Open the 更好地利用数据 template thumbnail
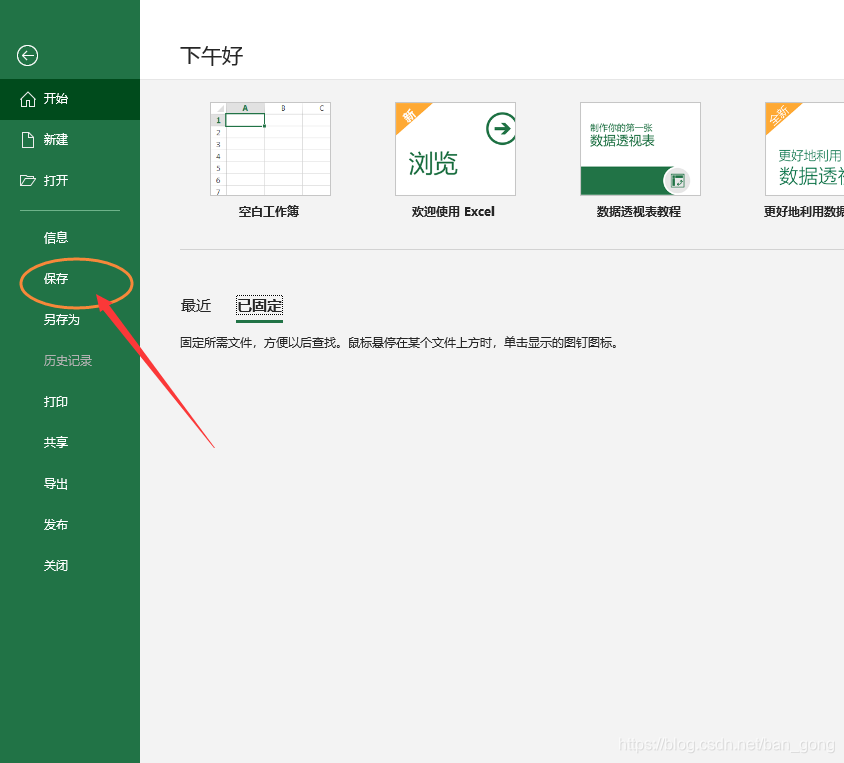This screenshot has width=844, height=763. (x=805, y=149)
